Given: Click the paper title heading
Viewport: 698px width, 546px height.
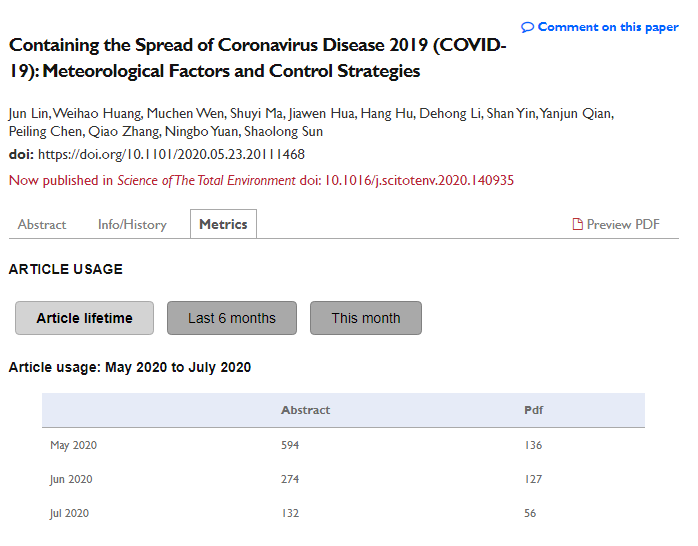Looking at the screenshot, I should point(257,59).
